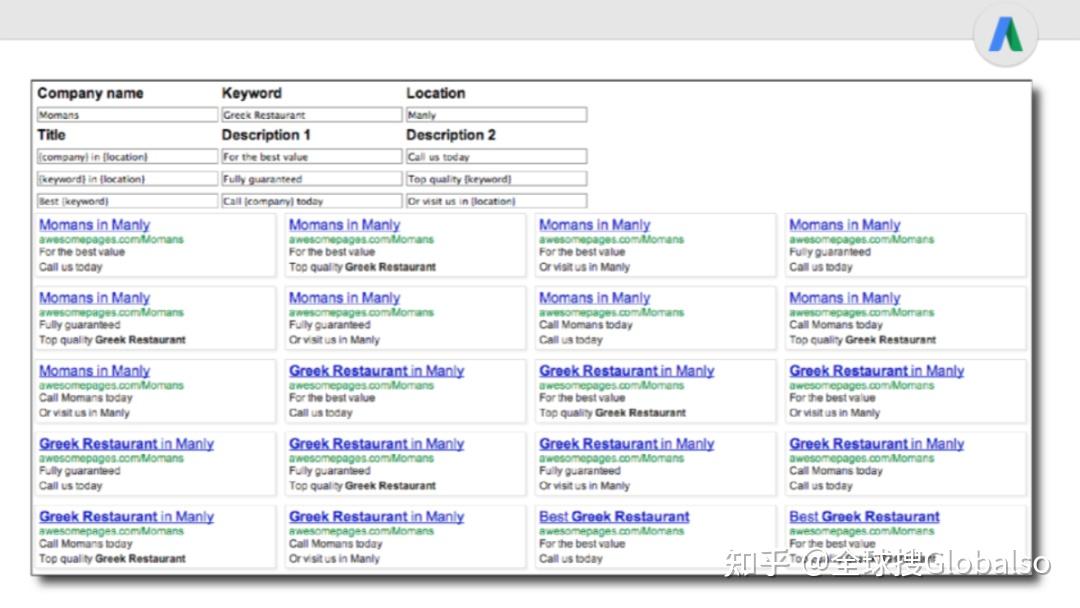Image resolution: width=1080 pixels, height=608 pixels.
Task: Select the Call {company} today description field
Action: click(x=312, y=200)
